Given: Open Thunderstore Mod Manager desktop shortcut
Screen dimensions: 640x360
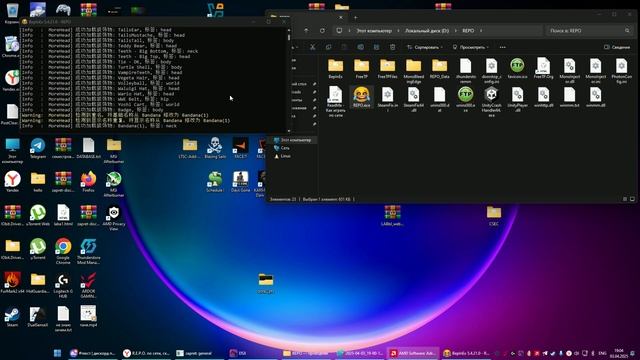Looking at the screenshot, I should tap(88, 251).
